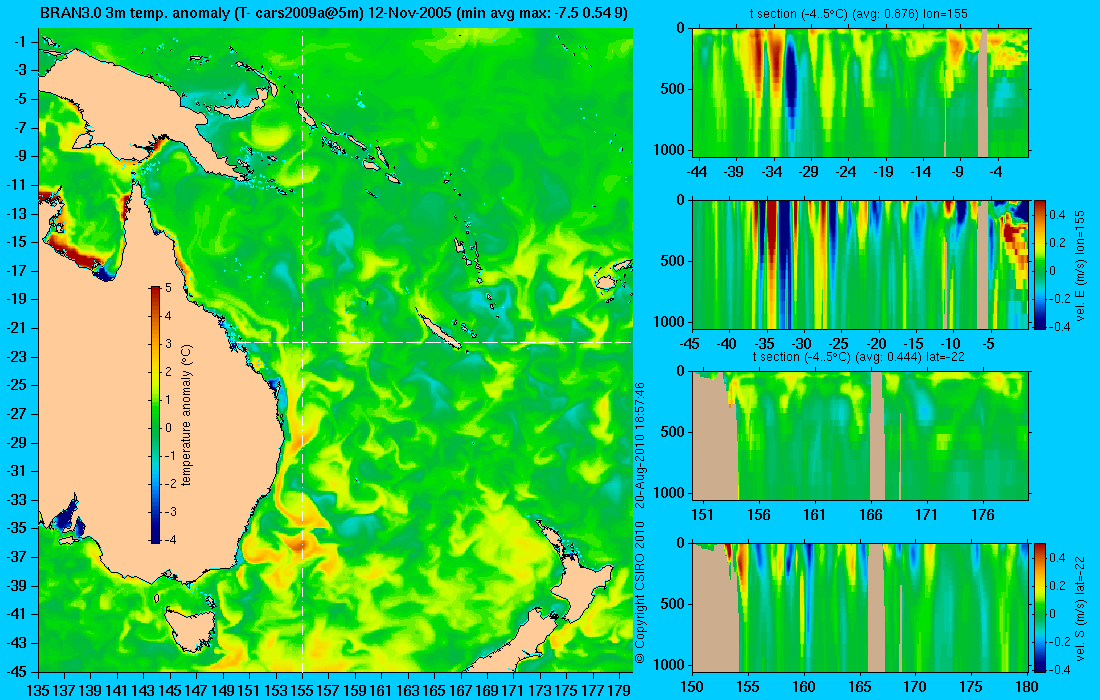Click the '-14' tick on top section panel
The width and height of the screenshot is (1100, 700).
click(x=920, y=172)
